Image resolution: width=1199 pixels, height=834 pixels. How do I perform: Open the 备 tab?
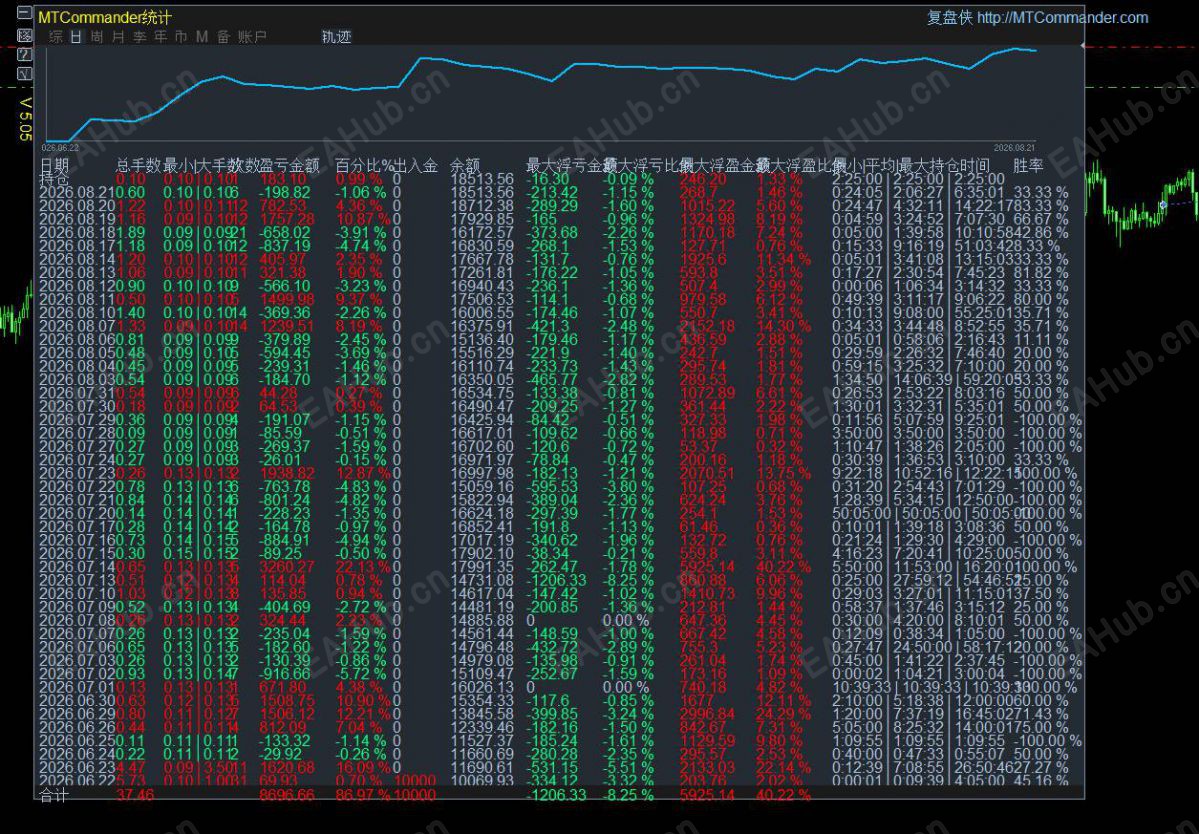click(x=223, y=37)
